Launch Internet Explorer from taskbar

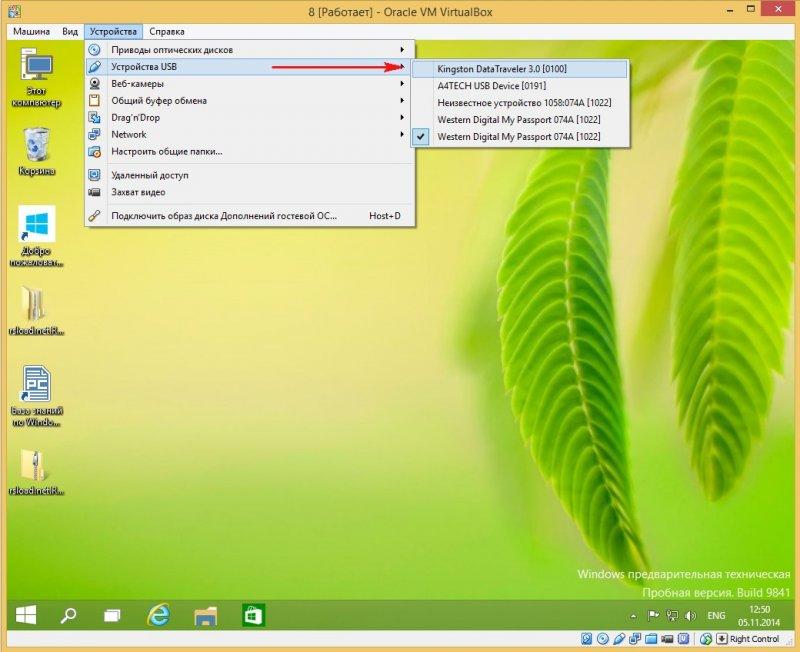pyautogui.click(x=159, y=615)
